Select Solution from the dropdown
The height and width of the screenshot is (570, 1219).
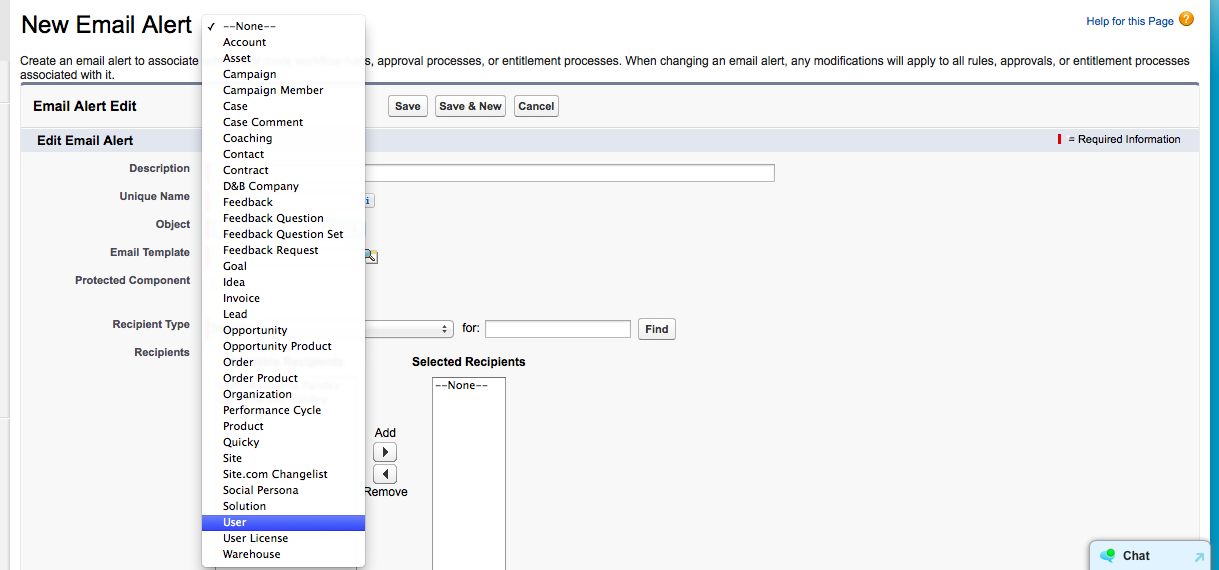click(283, 506)
